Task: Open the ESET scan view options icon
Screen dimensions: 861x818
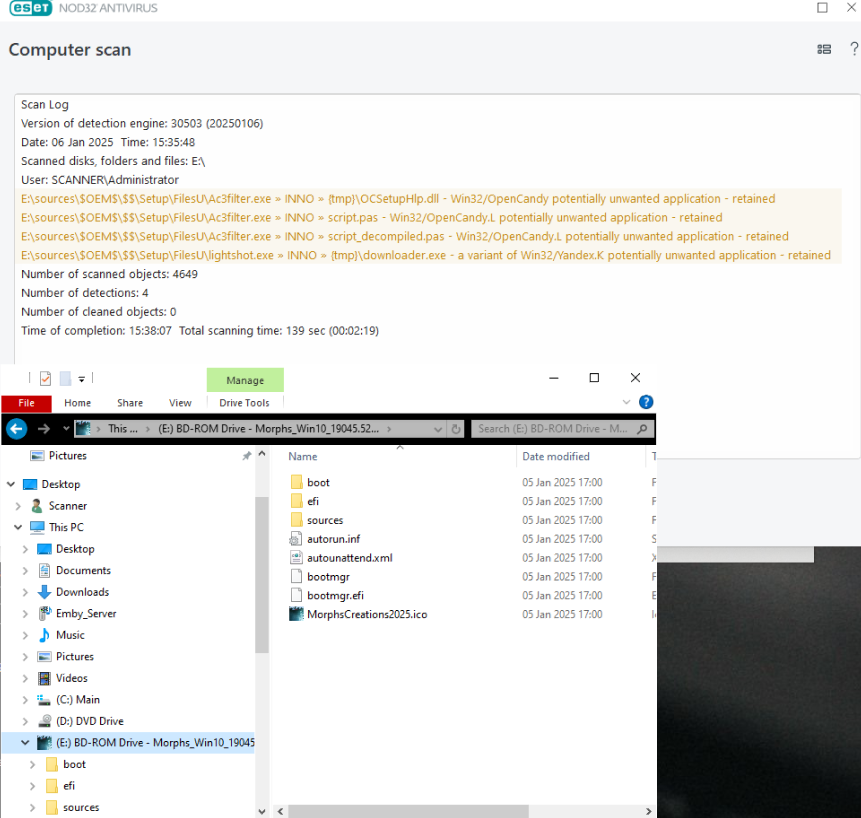Action: pos(824,49)
